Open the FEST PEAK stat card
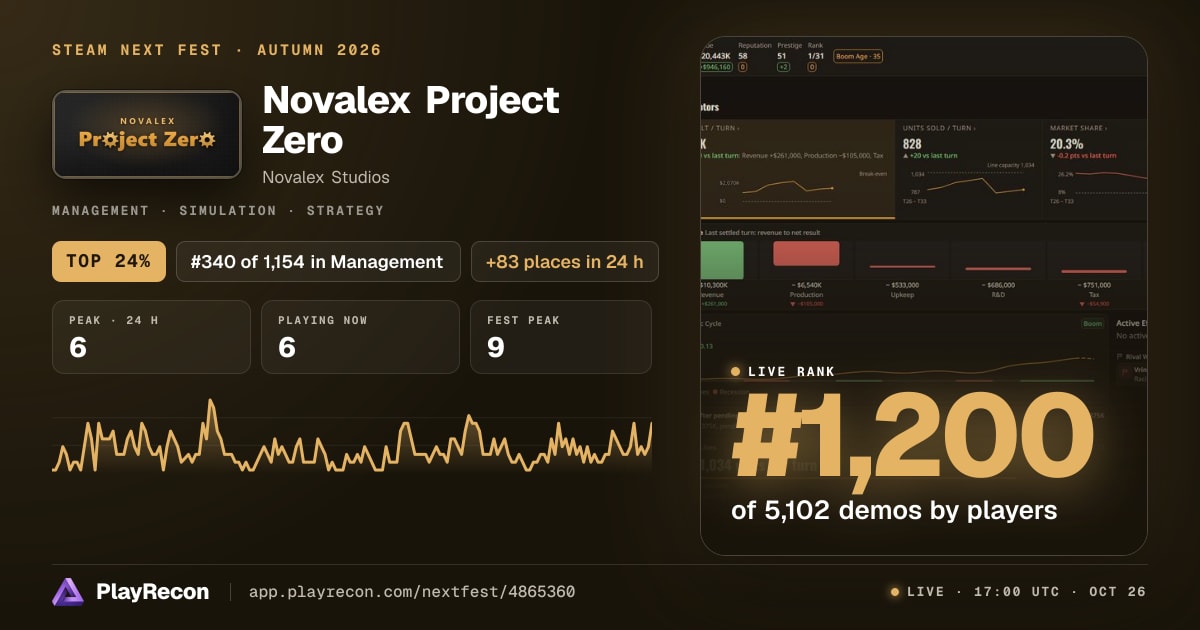1200x630 pixels. pyautogui.click(x=560, y=337)
